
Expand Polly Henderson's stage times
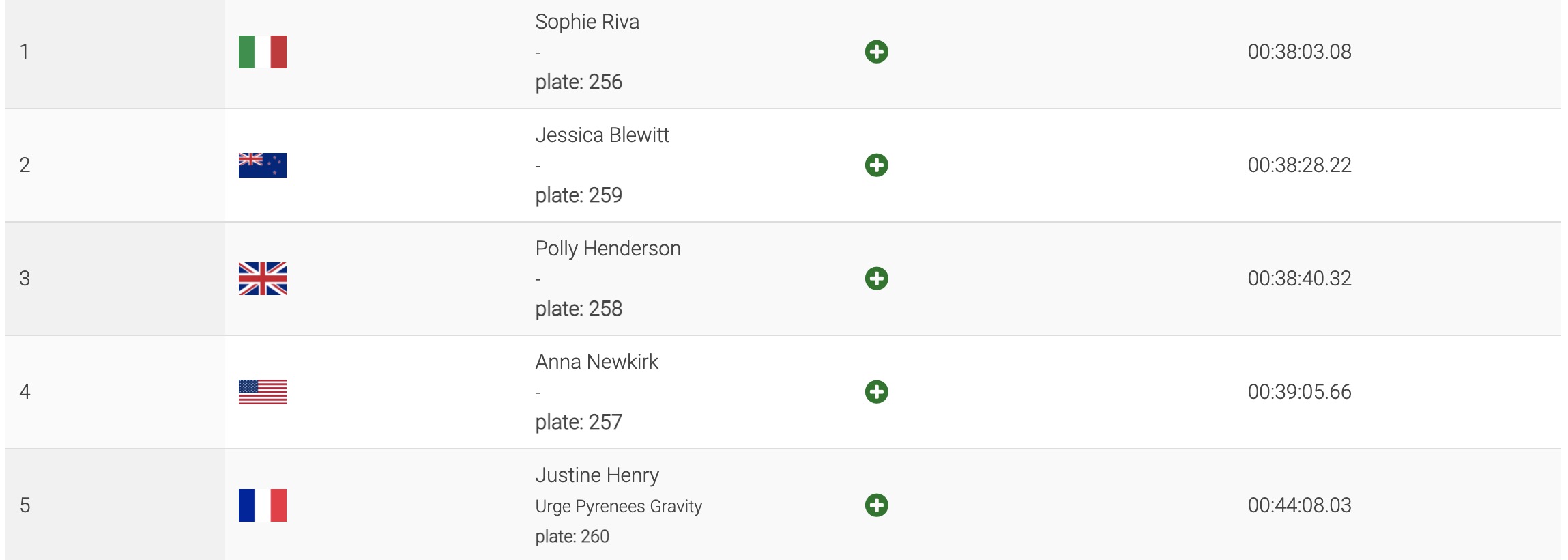[876, 279]
